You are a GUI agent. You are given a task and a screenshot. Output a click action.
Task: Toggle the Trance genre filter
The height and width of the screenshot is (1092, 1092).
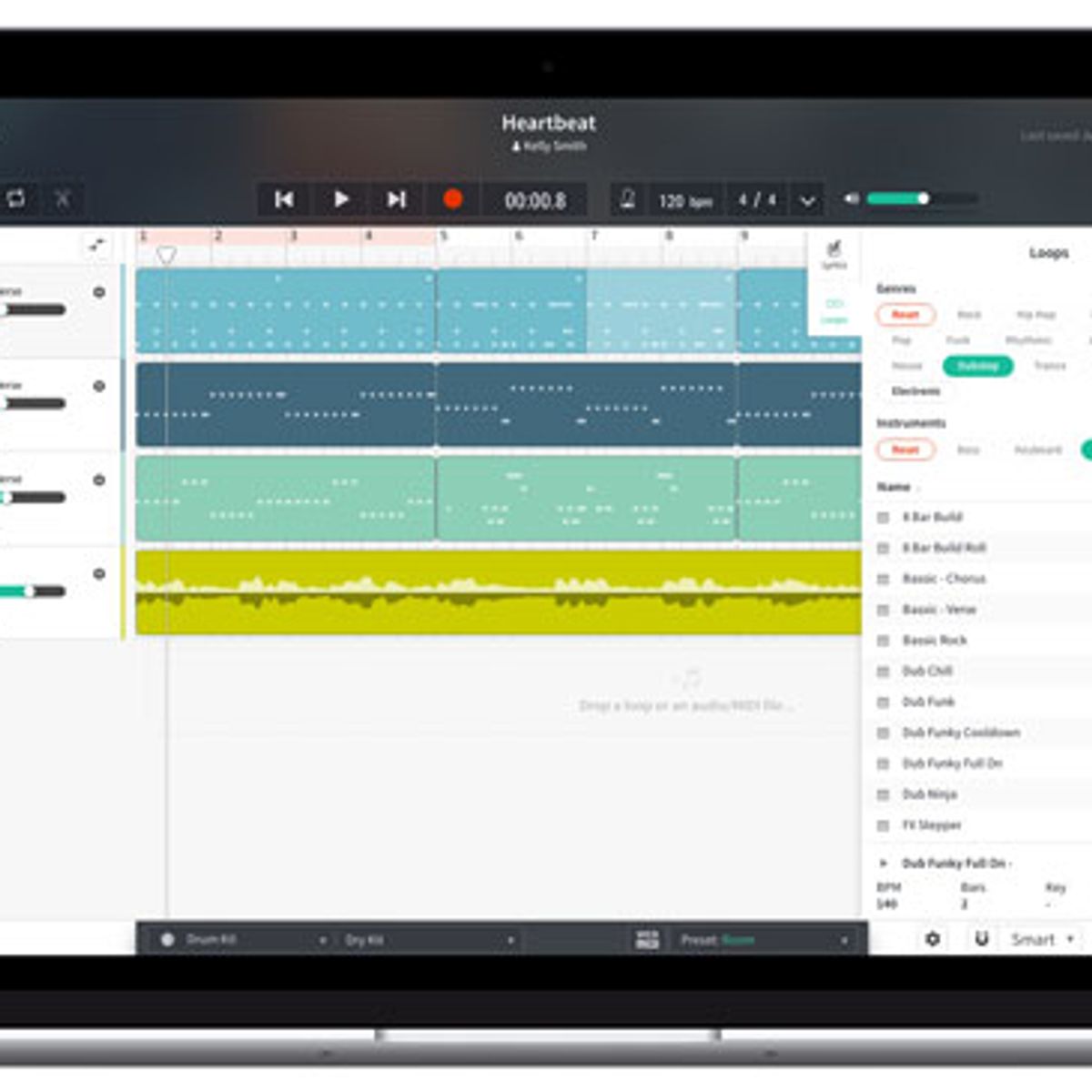pos(1049,366)
